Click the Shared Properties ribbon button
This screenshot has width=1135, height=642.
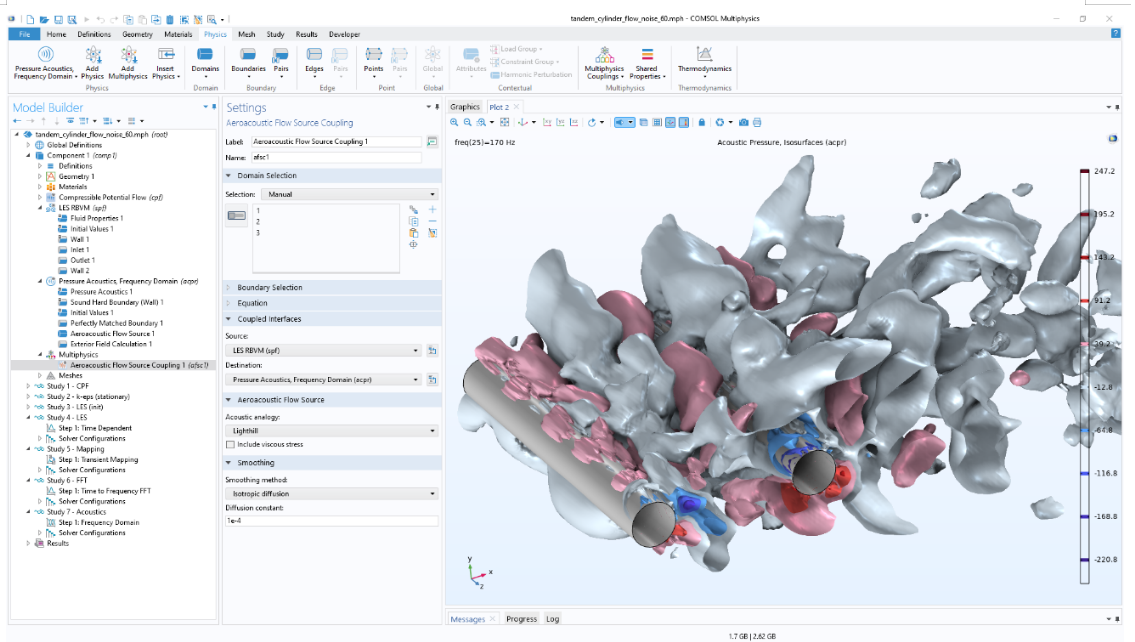tap(647, 63)
